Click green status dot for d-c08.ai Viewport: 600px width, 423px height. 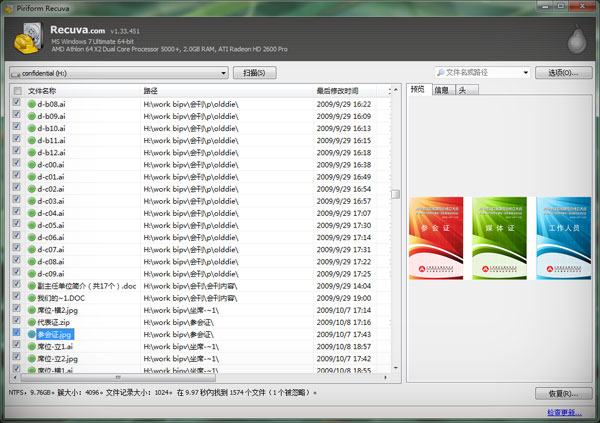32,261
